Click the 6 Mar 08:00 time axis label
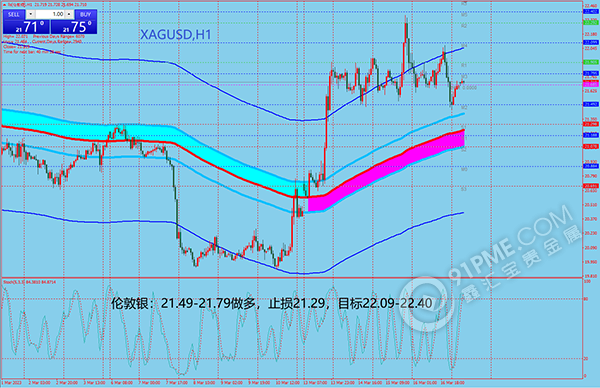 click(x=122, y=383)
